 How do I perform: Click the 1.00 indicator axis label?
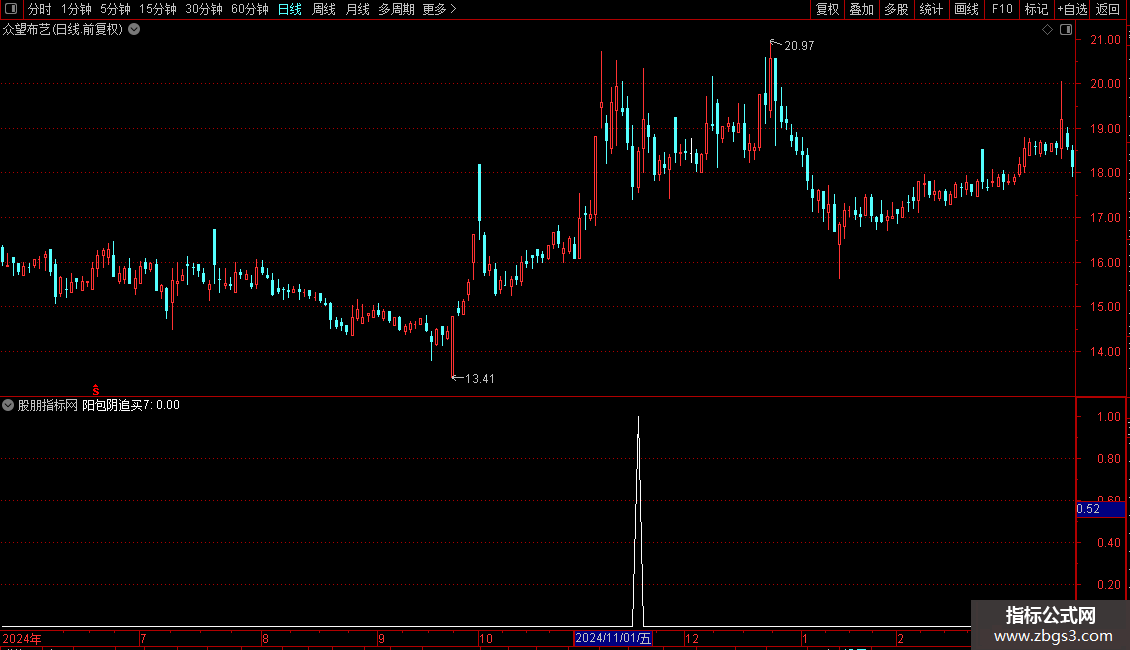1109,417
